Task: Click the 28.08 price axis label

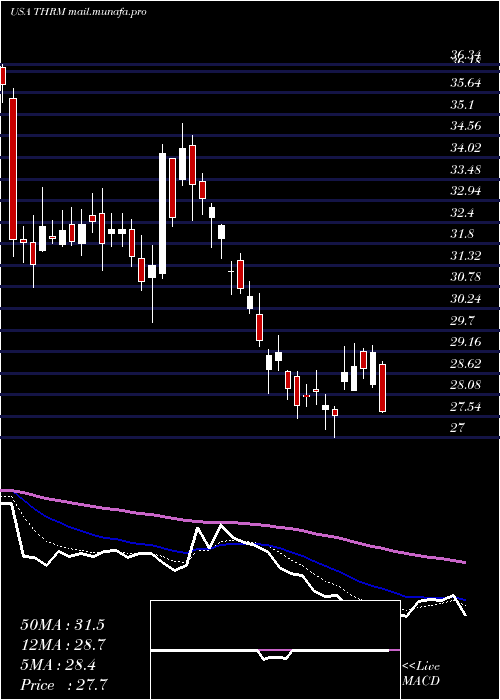Action: 466,385
